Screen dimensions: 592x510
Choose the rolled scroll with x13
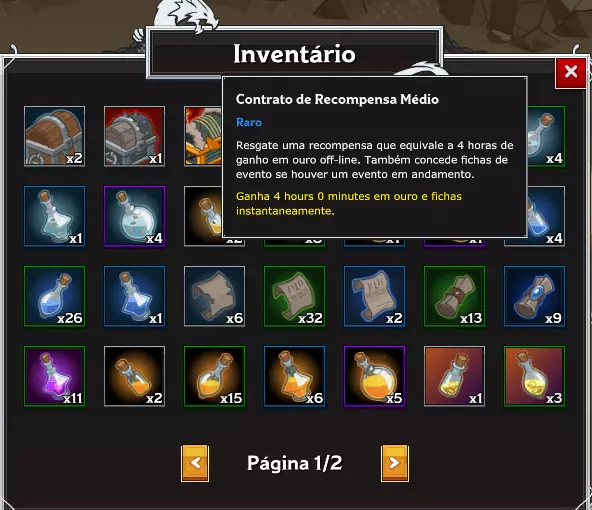[x=455, y=296]
